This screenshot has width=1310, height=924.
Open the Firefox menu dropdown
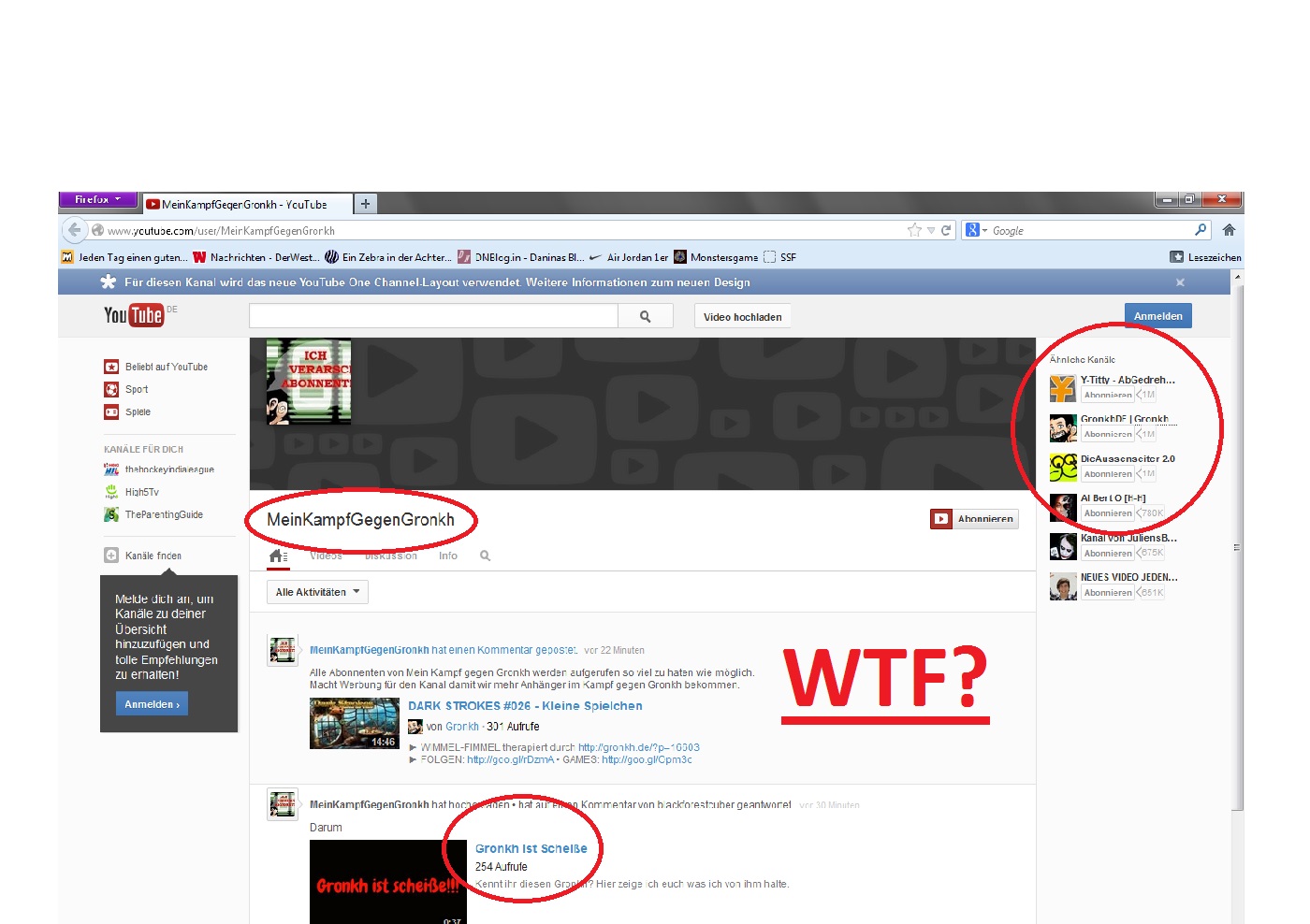pos(98,200)
